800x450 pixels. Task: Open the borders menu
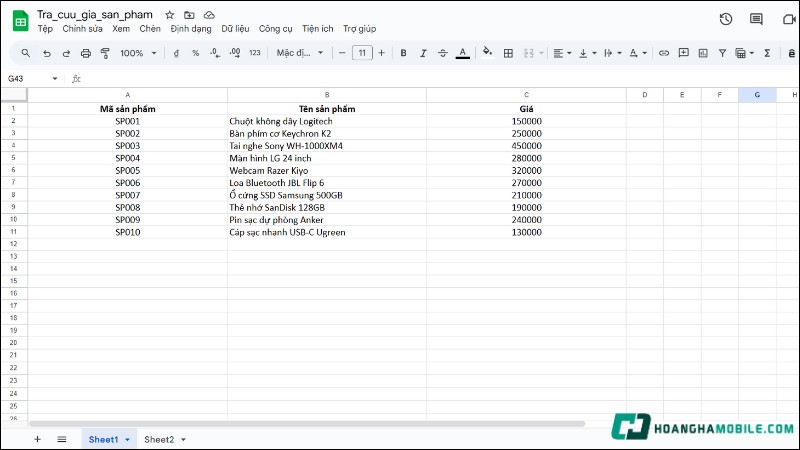(508, 53)
